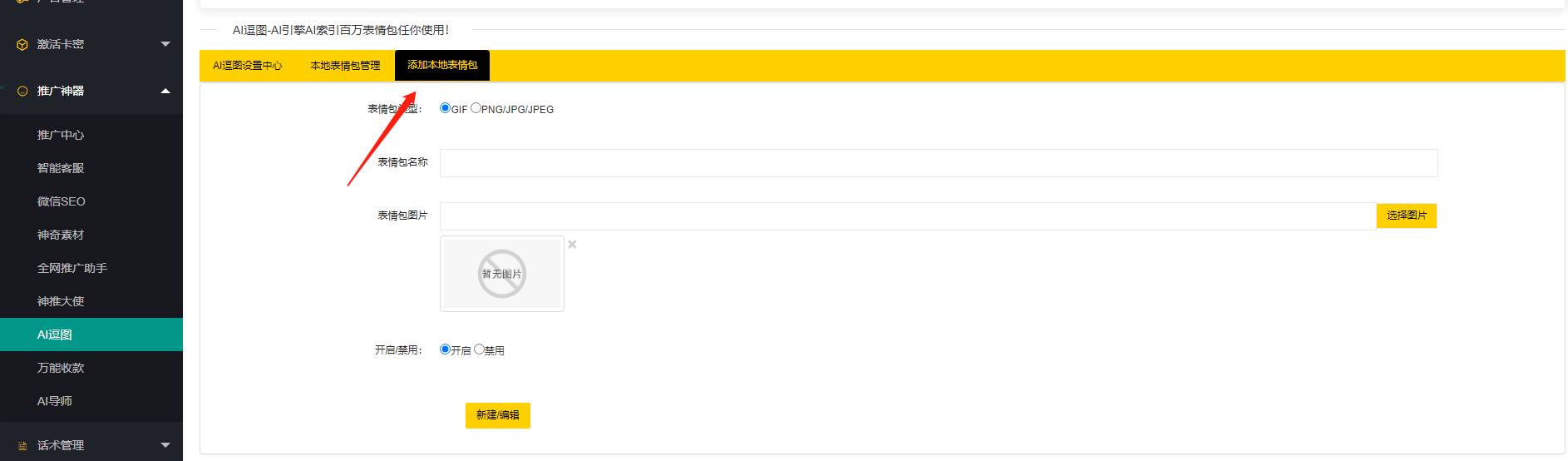Select the 开启 radio button
Image resolution: width=1568 pixels, height=461 pixels.
445,349
